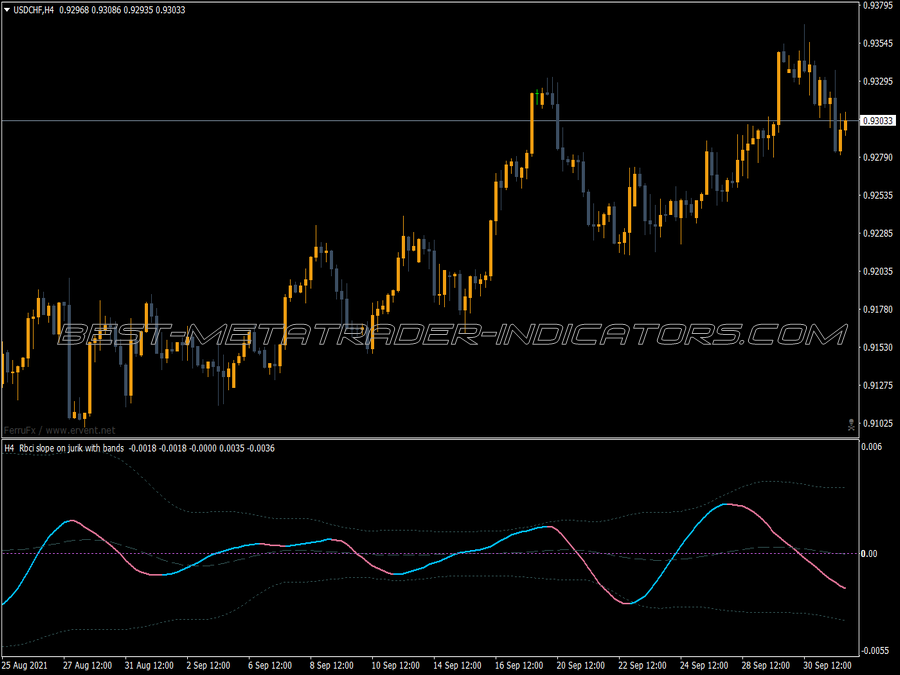
Task: Click the 0.006 indicator scale label
Action: 871,447
